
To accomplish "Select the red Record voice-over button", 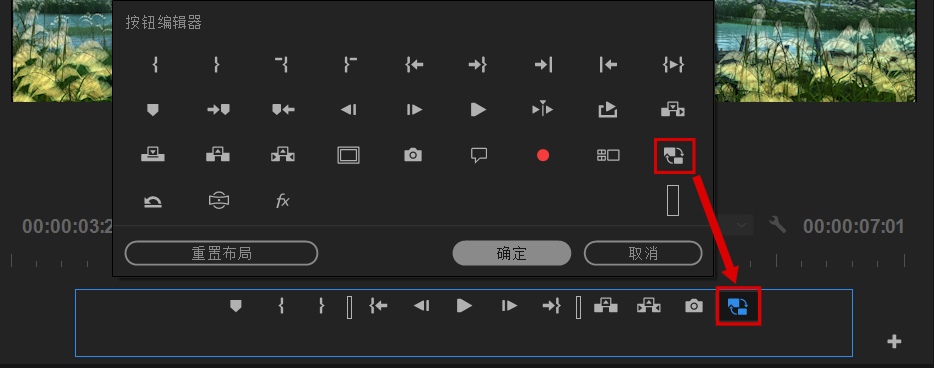I will pyautogui.click(x=543, y=155).
